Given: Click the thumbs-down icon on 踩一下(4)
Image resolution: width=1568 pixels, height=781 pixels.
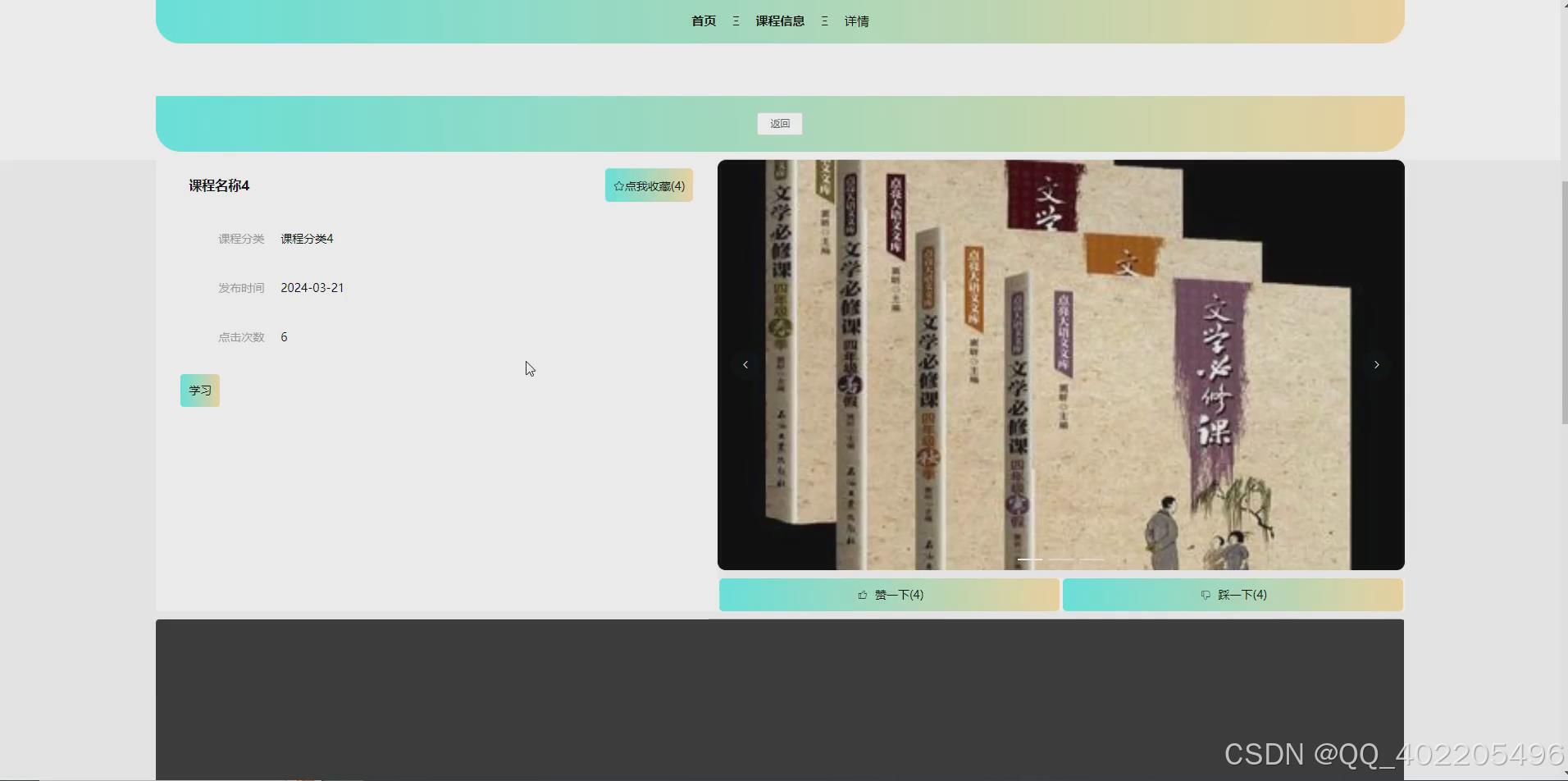Looking at the screenshot, I should [1204, 595].
